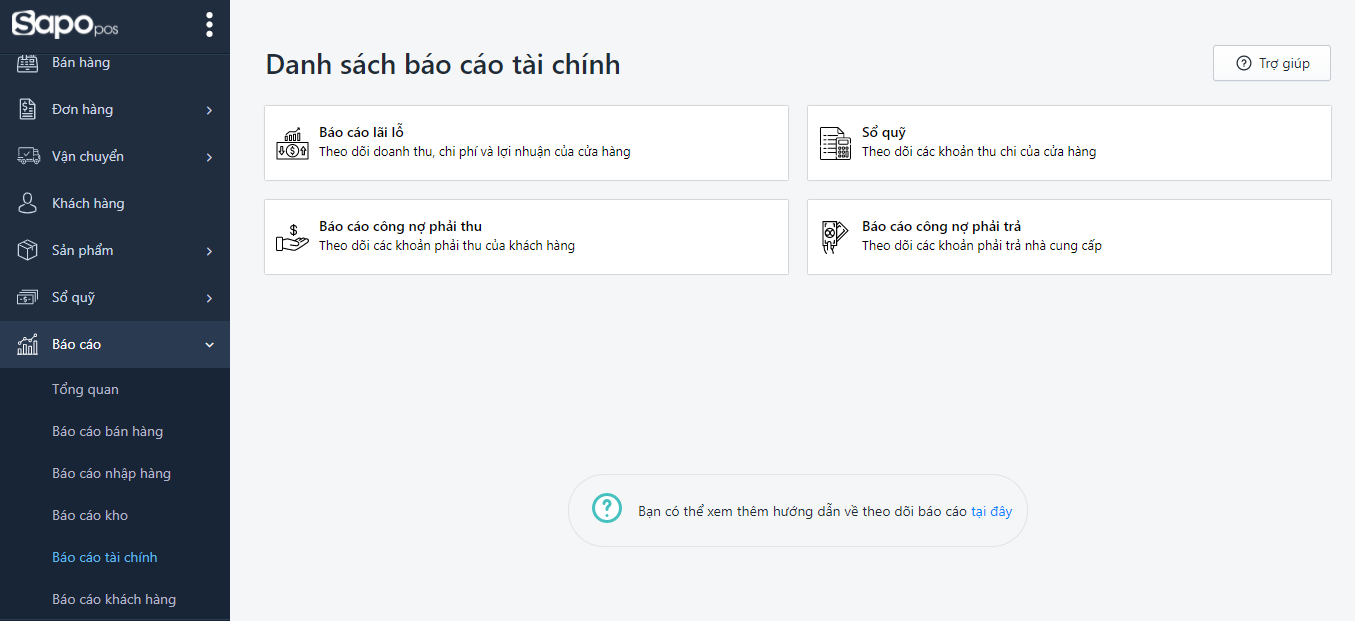The width and height of the screenshot is (1355, 621).
Task: Click the Báo cáo công nợ phải trả invoice icon
Action: [835, 236]
